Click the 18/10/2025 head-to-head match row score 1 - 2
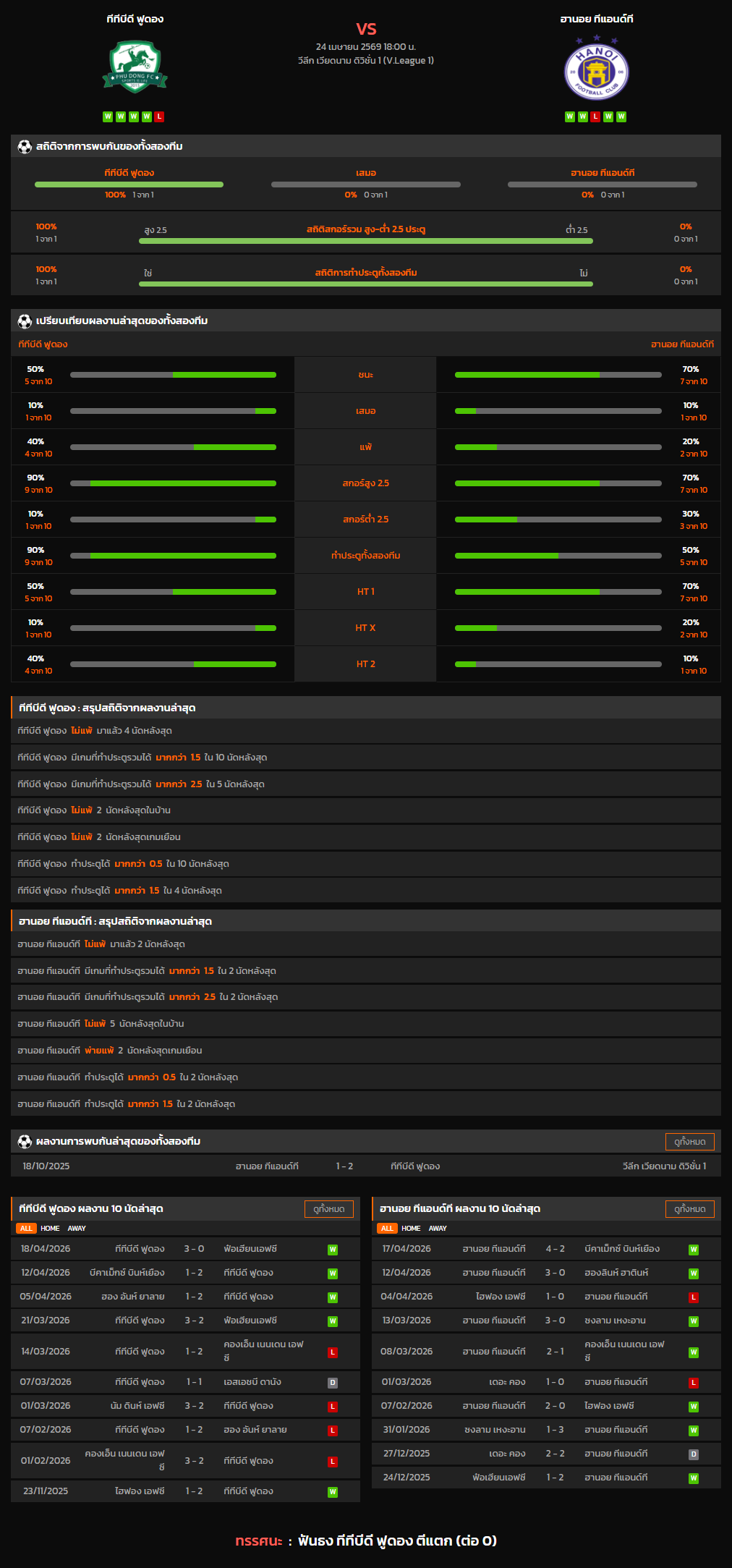The image size is (732, 1568). [344, 1166]
